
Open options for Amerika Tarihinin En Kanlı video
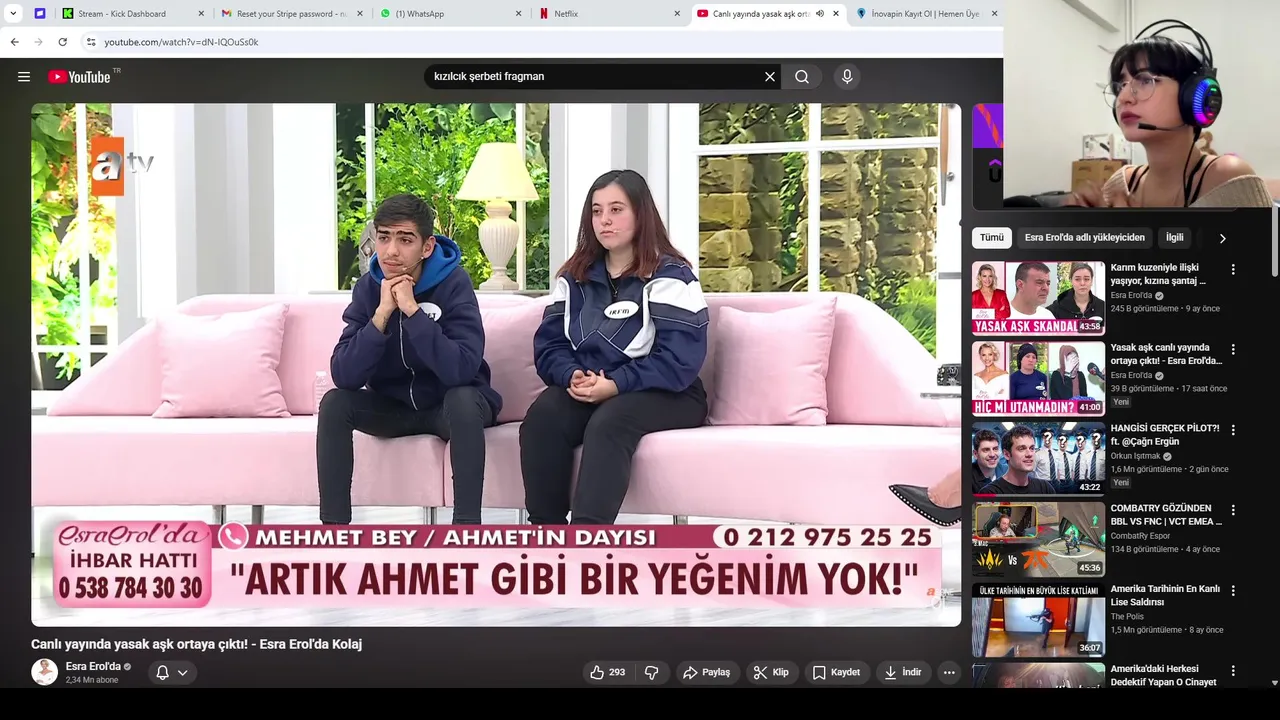pos(1233,591)
